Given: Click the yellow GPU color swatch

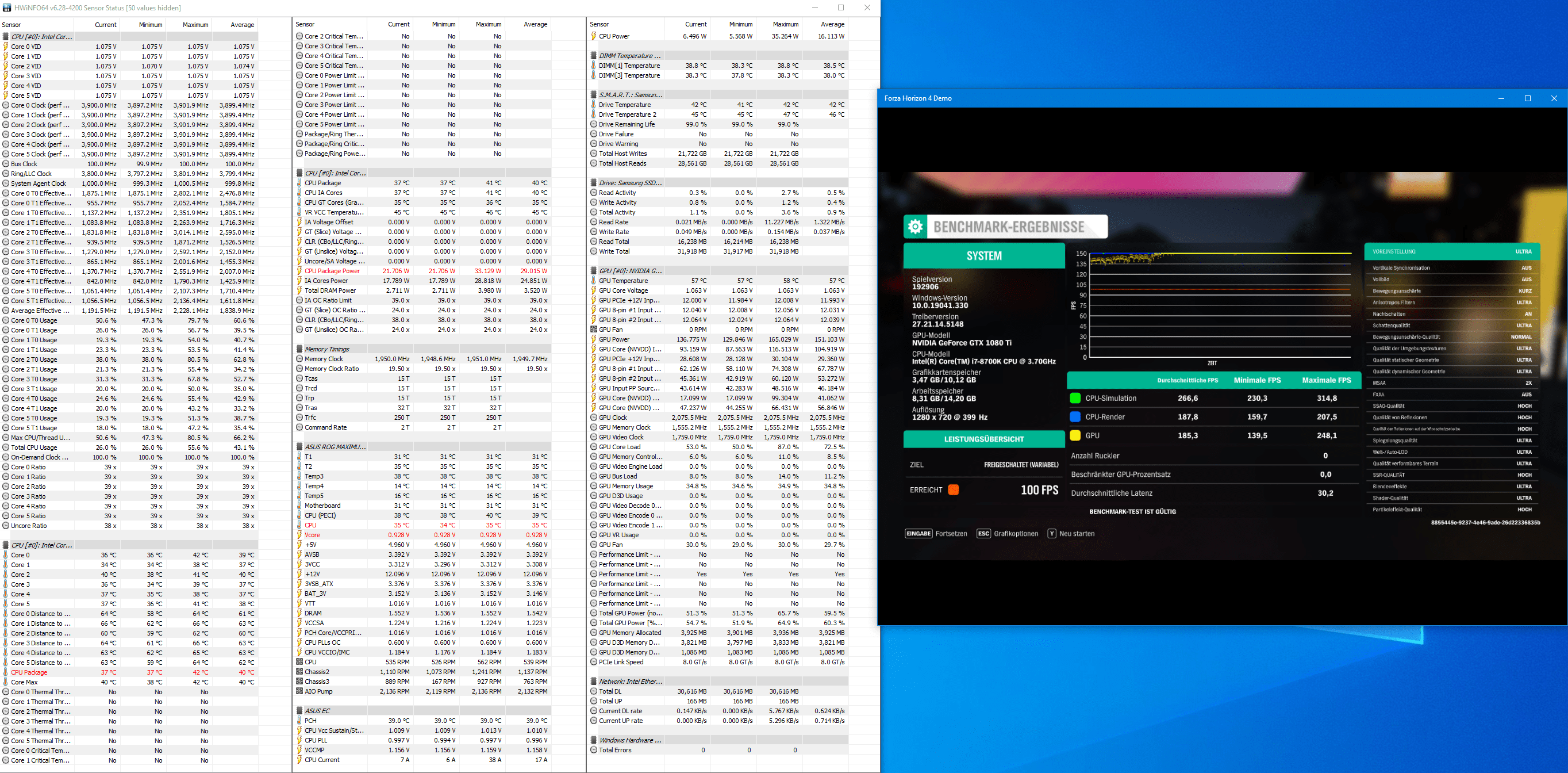Looking at the screenshot, I should 1075,435.
